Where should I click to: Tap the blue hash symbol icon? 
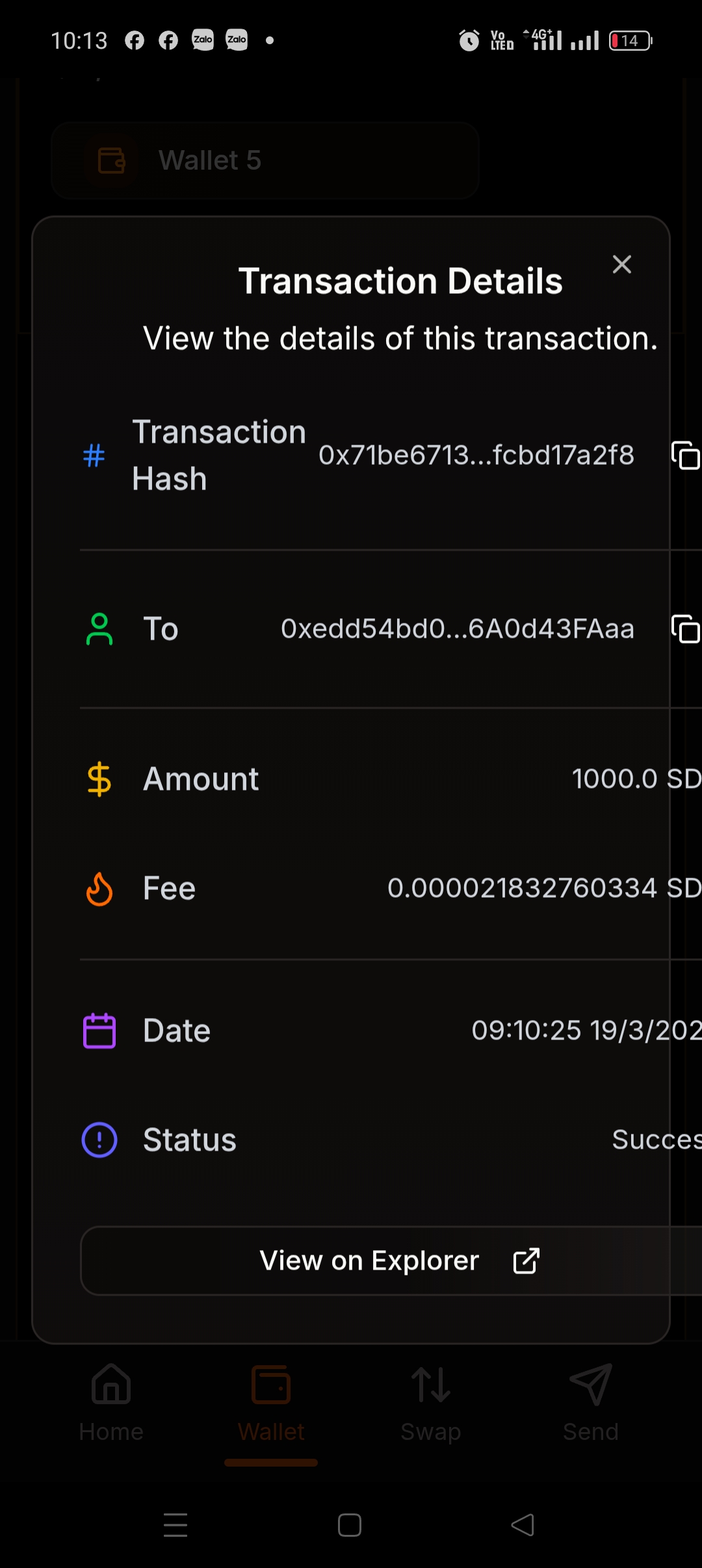(x=94, y=455)
